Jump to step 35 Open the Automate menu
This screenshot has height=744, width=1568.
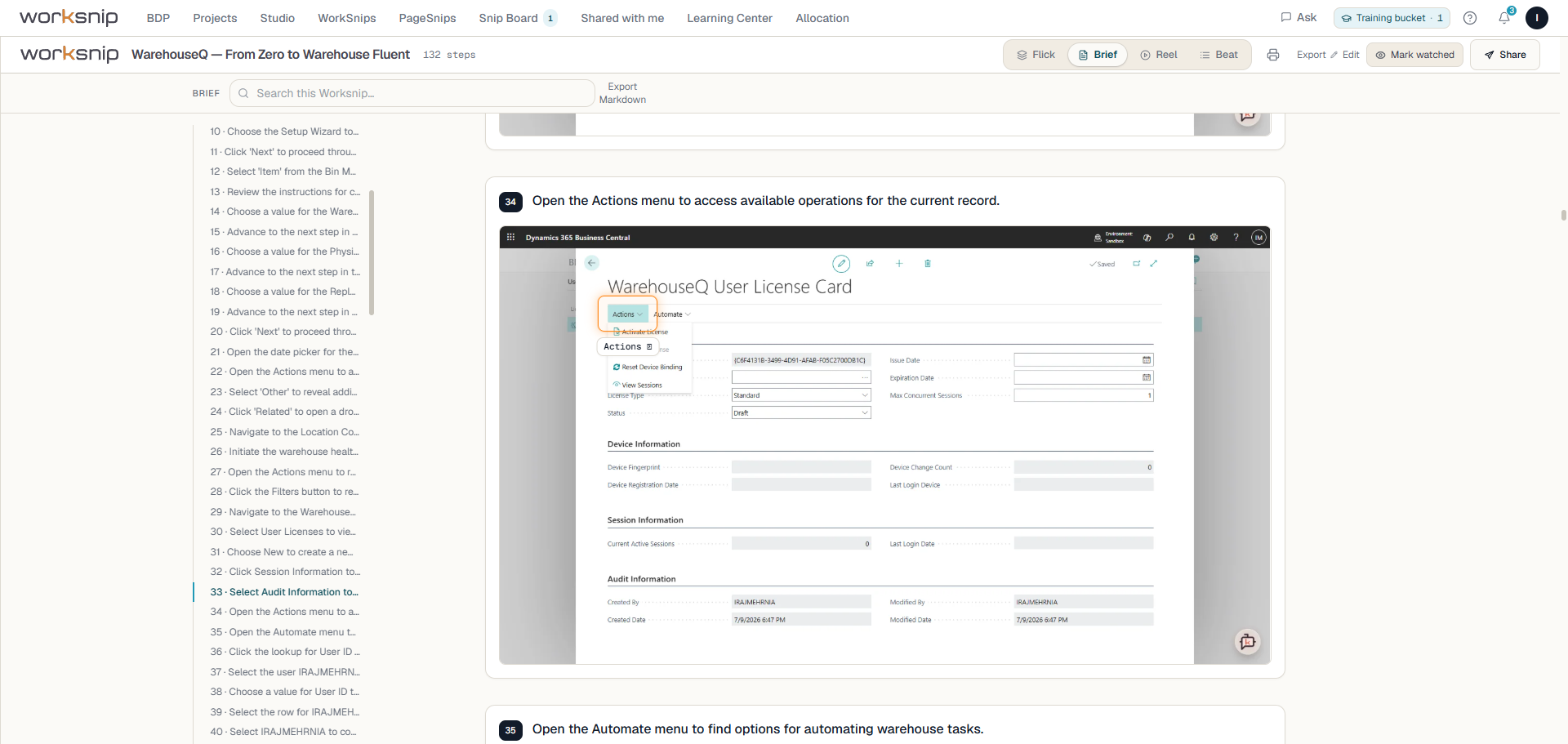tap(283, 632)
